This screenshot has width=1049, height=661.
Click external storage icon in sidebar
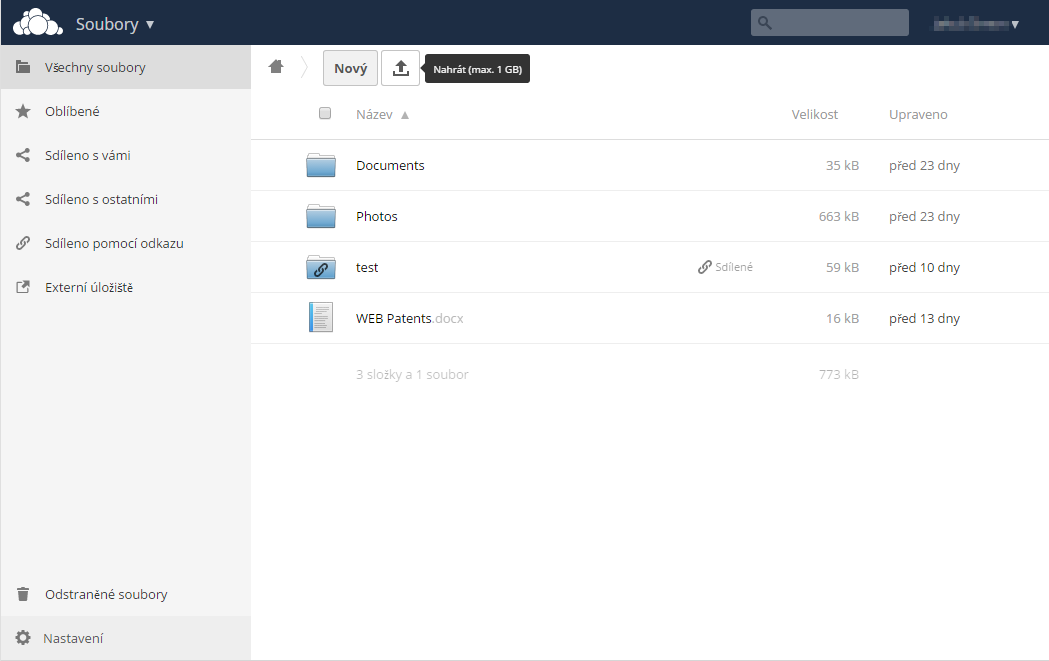pos(23,287)
